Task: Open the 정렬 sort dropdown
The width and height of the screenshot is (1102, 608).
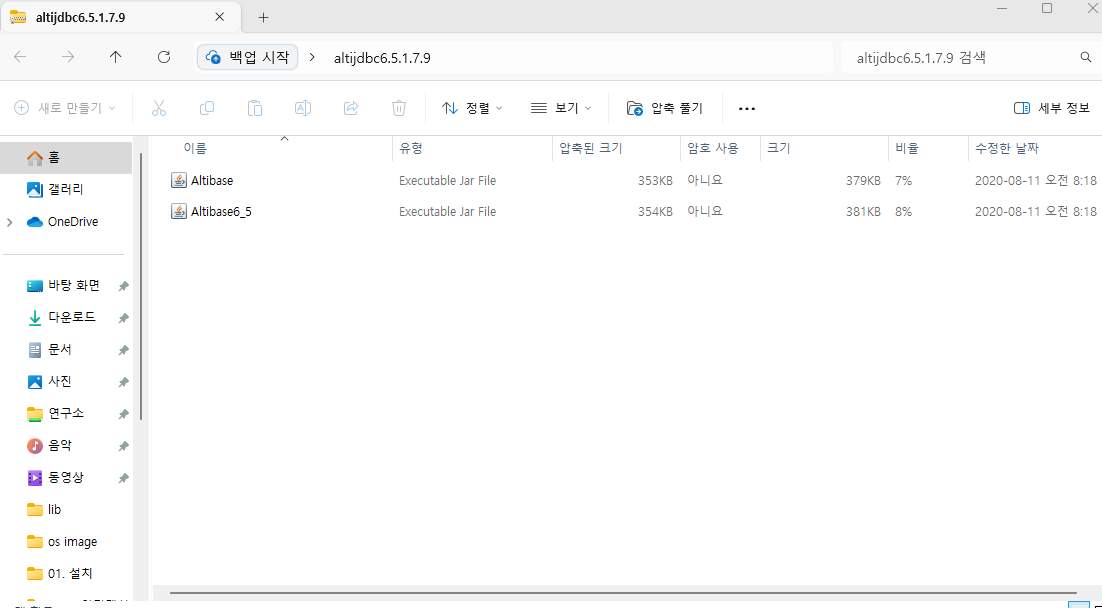Action: pos(472,108)
